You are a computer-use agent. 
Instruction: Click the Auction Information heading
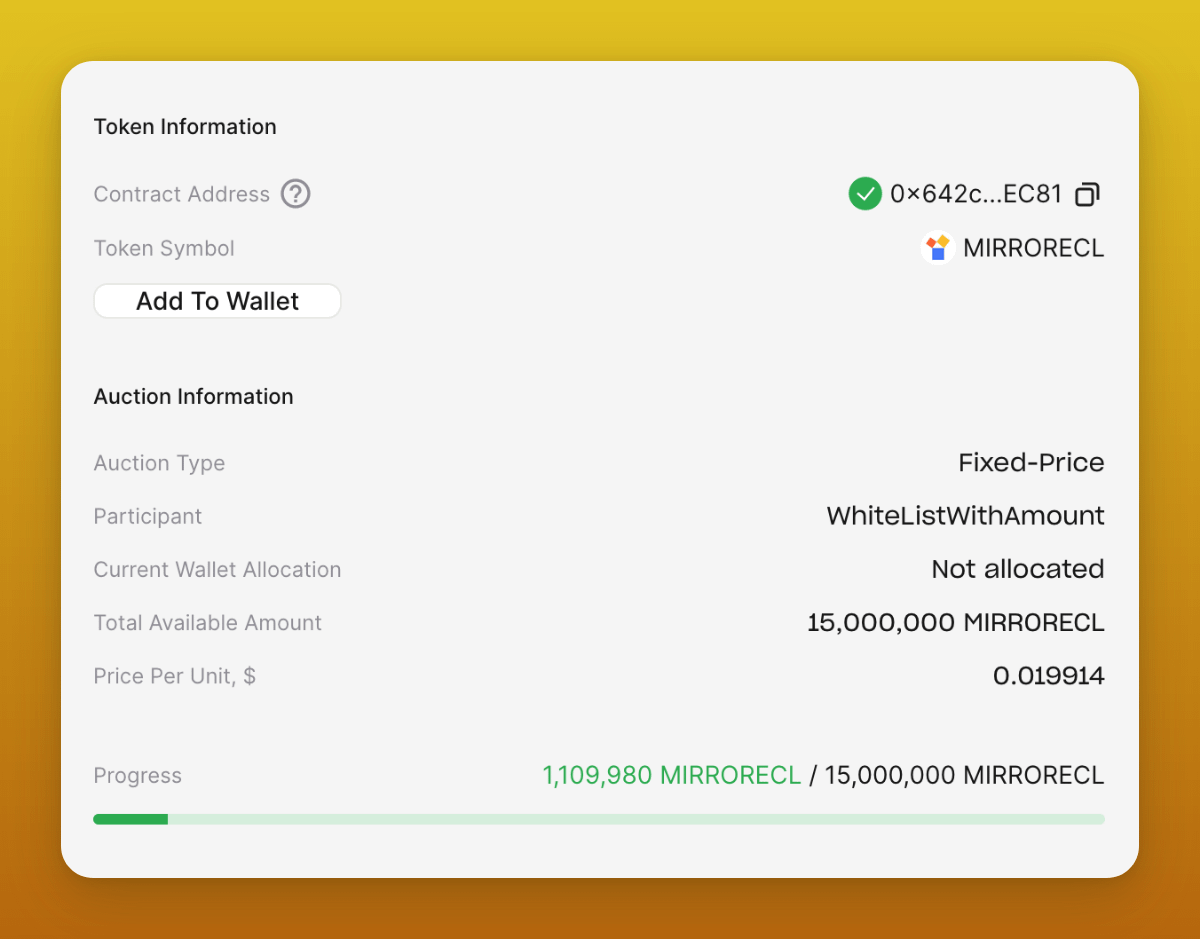[193, 397]
